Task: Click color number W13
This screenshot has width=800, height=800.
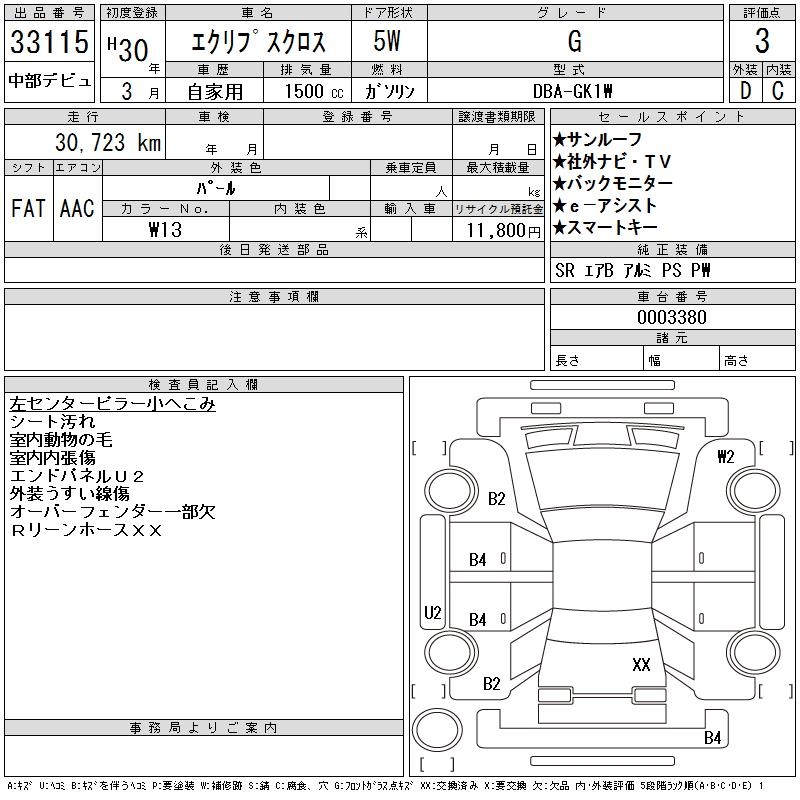Action: point(165,230)
